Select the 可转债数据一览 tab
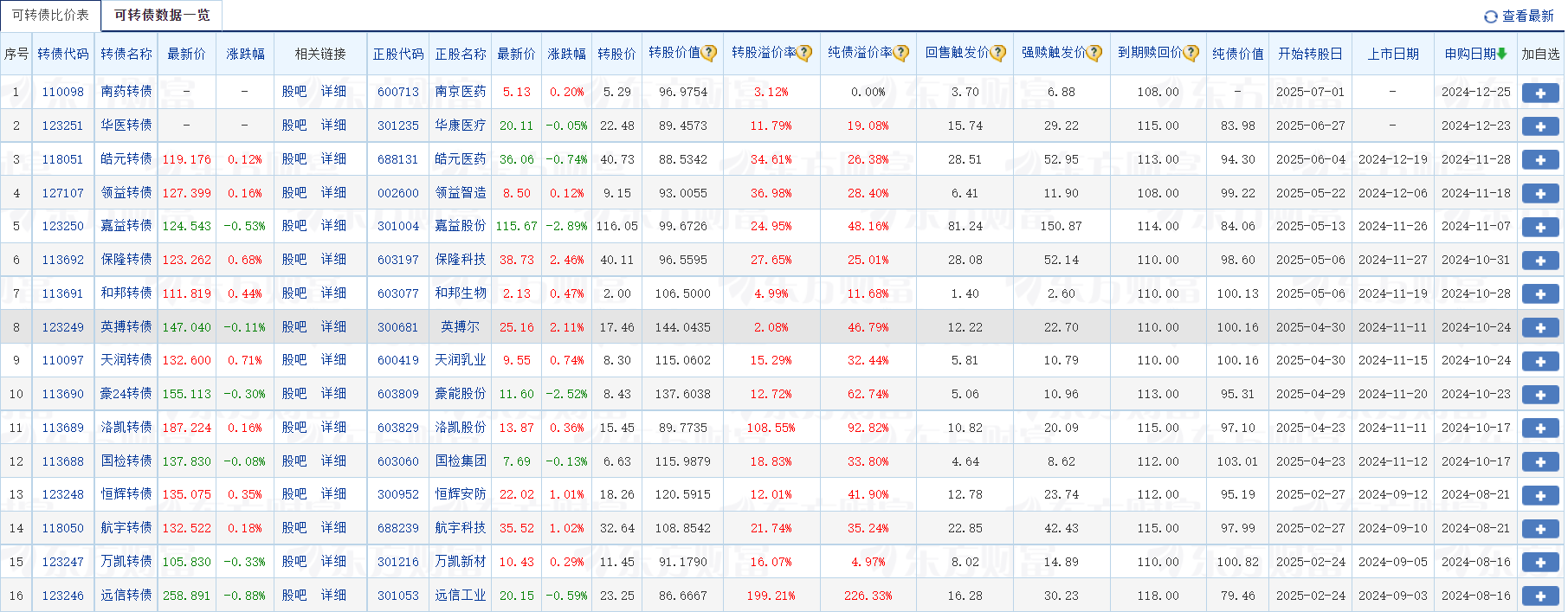This screenshot has width=1568, height=612. [162, 16]
